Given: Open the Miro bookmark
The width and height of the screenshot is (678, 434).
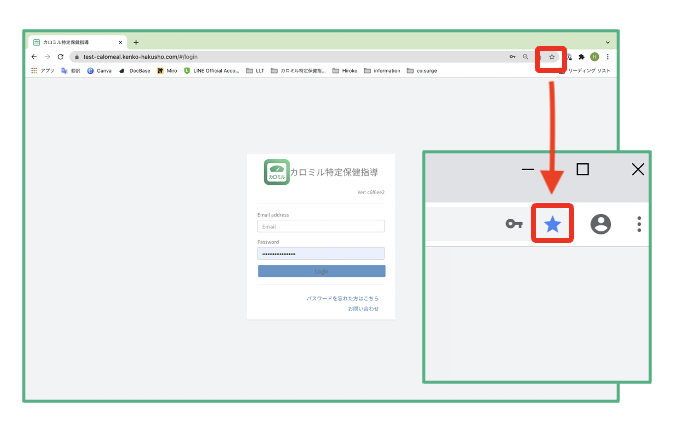Looking at the screenshot, I should pyautogui.click(x=166, y=71).
